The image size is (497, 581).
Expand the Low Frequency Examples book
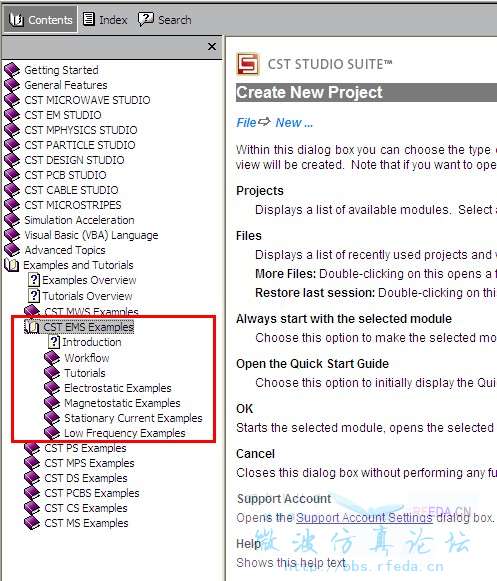tap(125, 433)
